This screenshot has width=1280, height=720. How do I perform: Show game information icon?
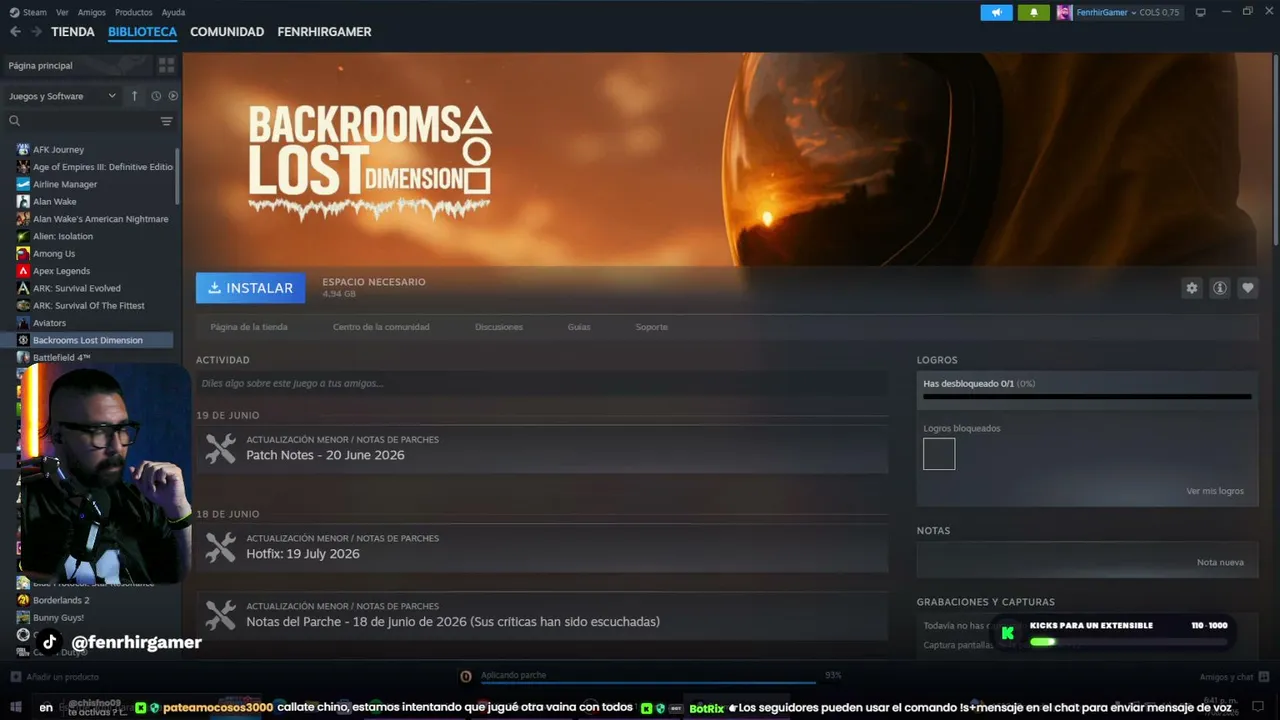(1220, 288)
